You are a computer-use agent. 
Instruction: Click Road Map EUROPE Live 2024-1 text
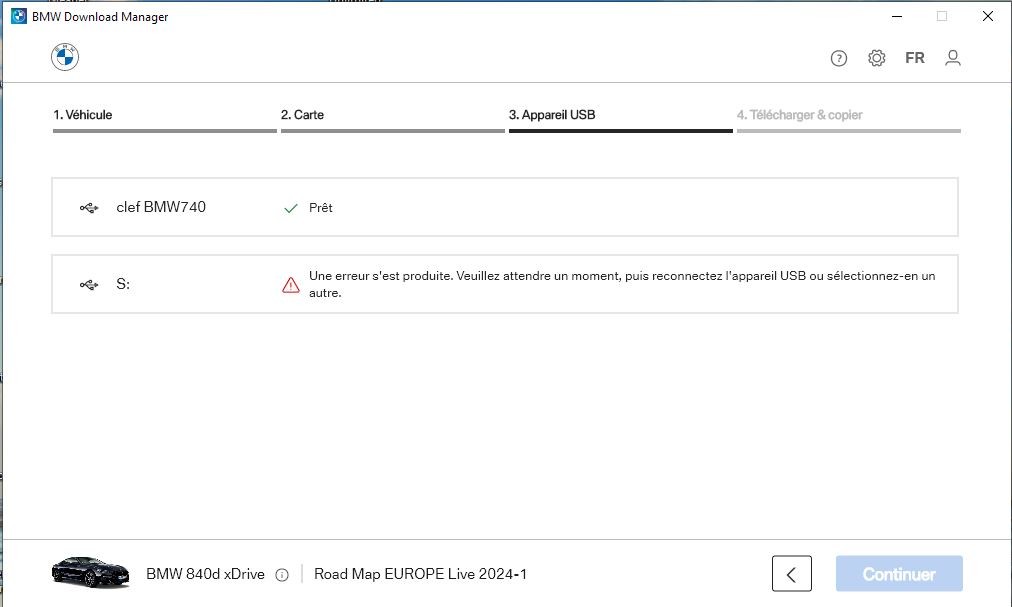click(420, 574)
